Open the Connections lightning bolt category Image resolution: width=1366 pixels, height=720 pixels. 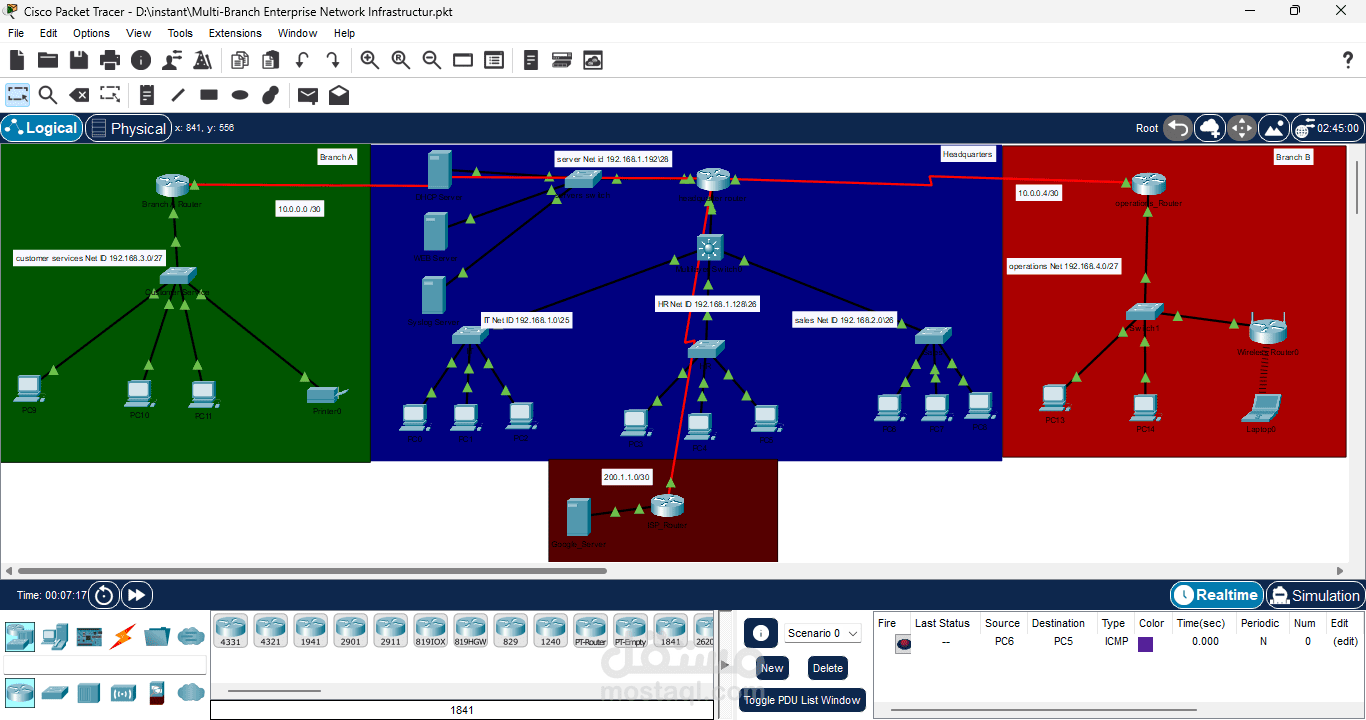pos(120,637)
